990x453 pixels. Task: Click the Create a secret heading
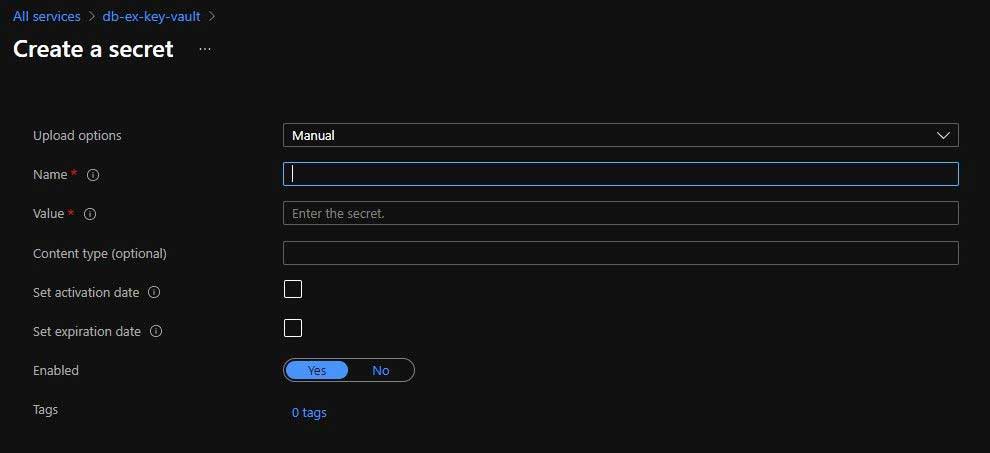point(93,49)
